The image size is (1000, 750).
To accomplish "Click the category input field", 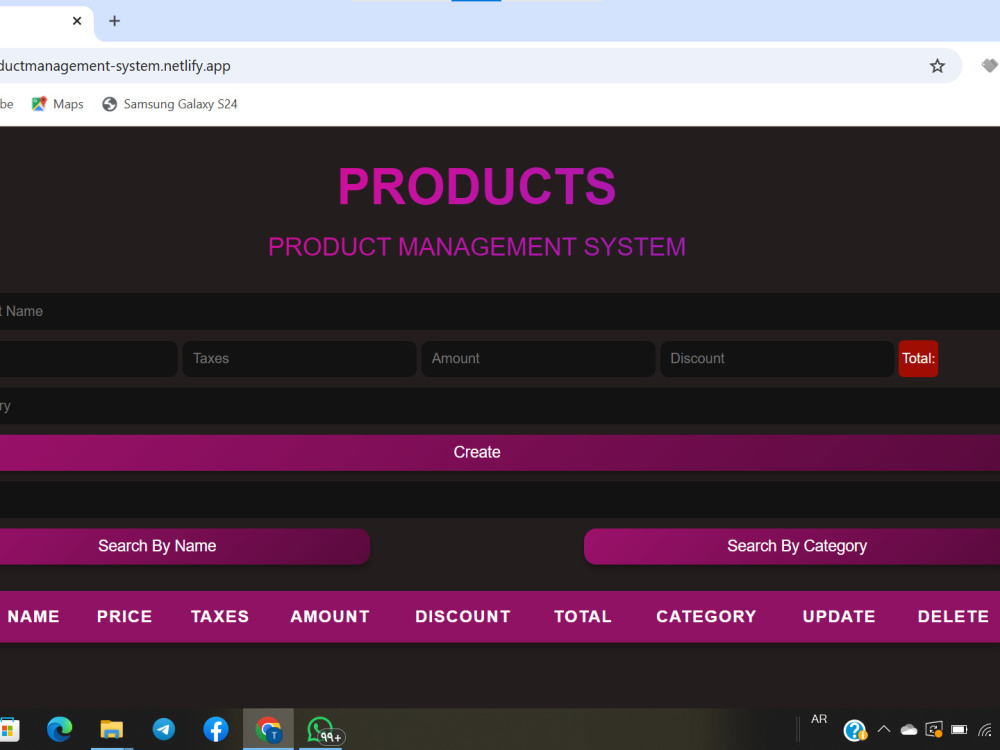I will click(x=500, y=406).
